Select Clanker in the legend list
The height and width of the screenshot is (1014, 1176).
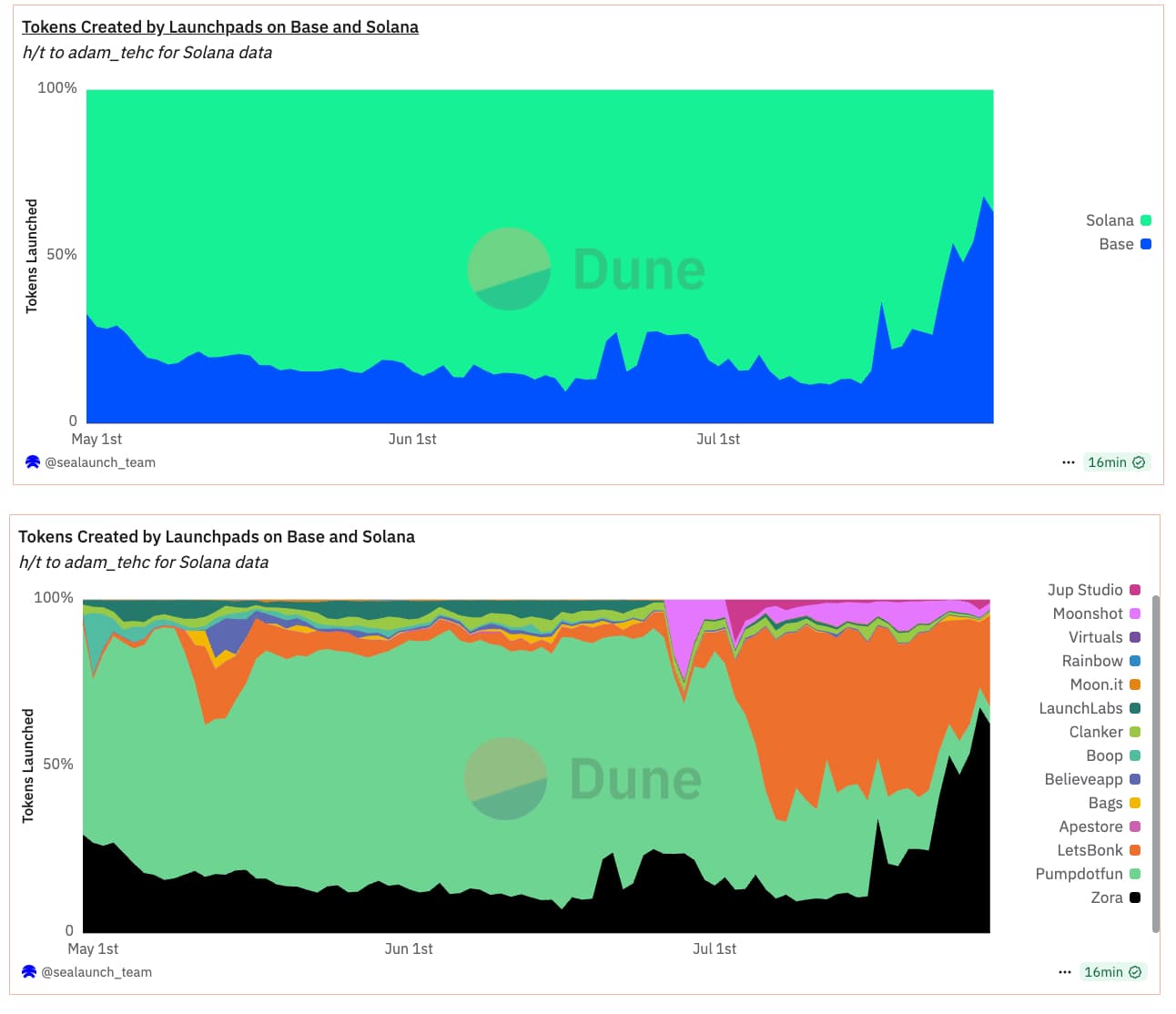[1096, 732]
